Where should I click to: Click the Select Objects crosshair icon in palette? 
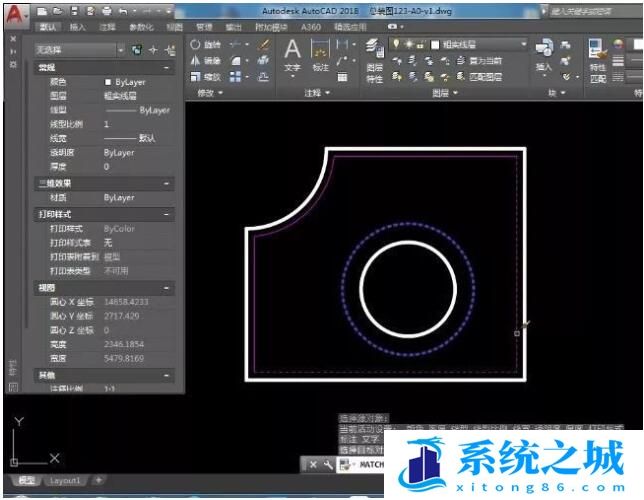coord(153,50)
